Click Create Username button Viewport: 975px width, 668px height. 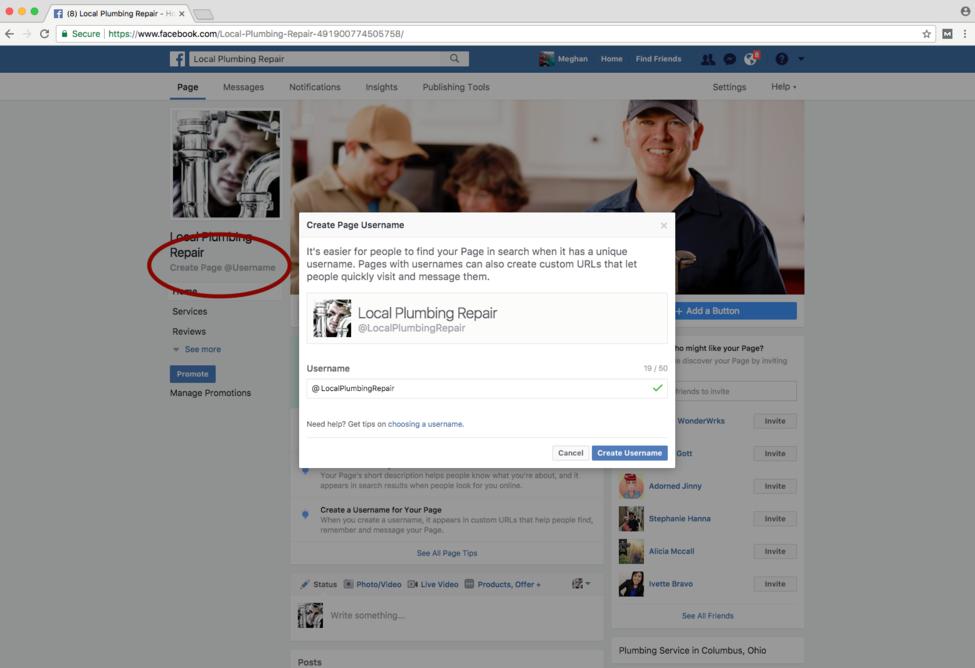[629, 453]
